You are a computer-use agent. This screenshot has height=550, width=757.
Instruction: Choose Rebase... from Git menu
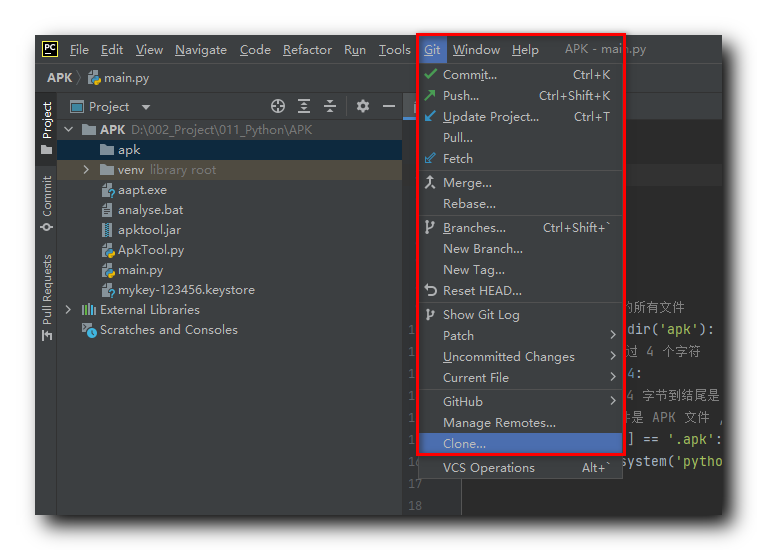point(520,204)
